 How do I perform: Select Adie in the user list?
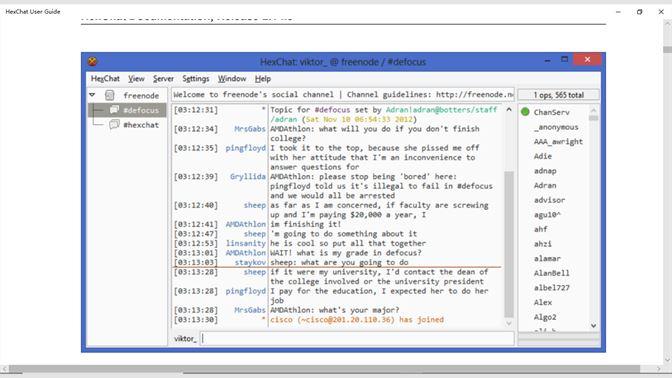point(543,156)
